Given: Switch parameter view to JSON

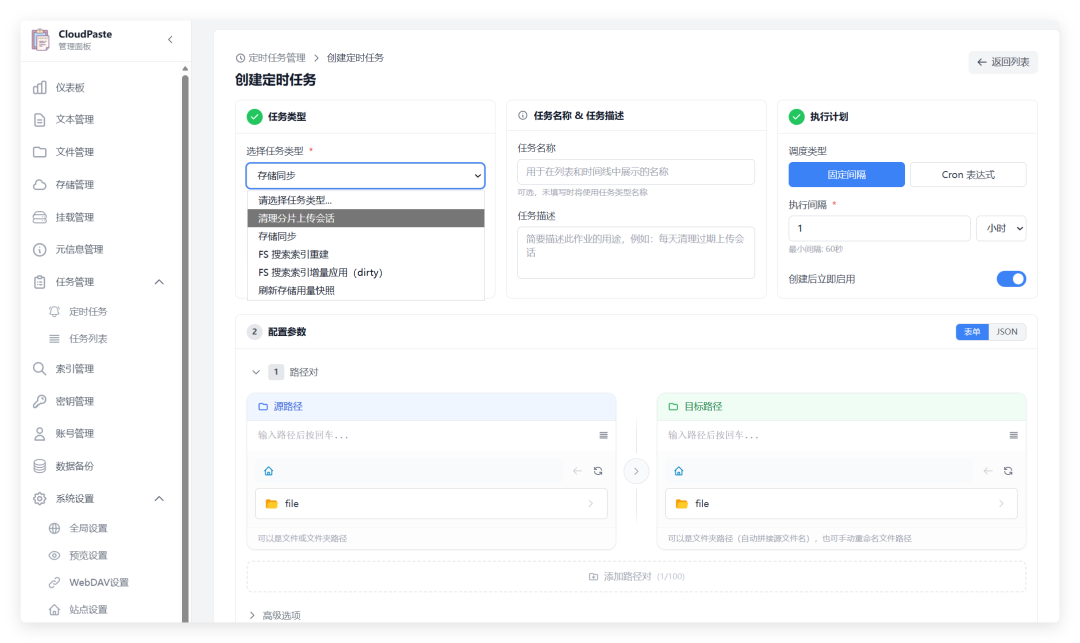Looking at the screenshot, I should (1007, 331).
